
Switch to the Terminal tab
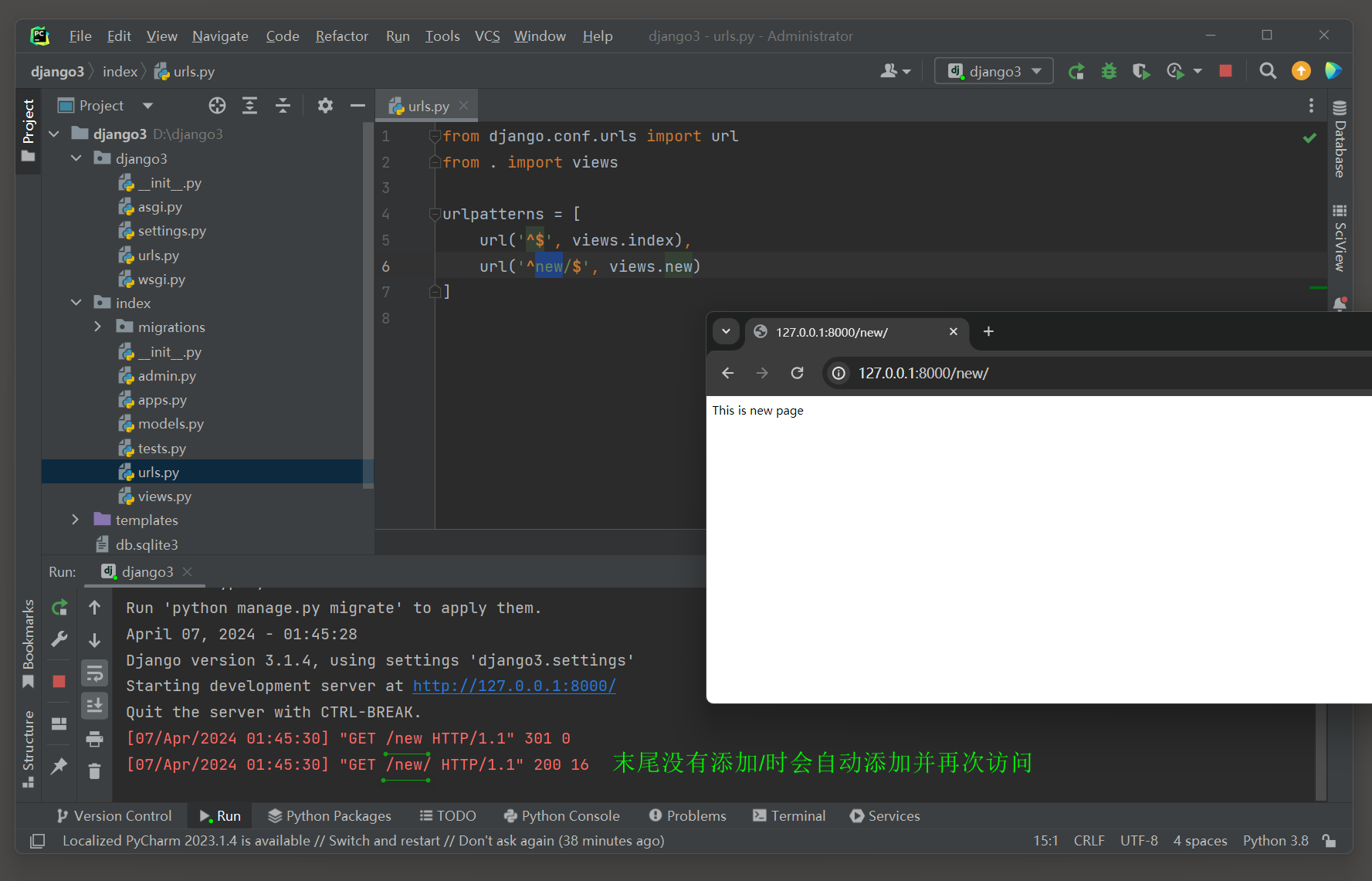point(789,816)
